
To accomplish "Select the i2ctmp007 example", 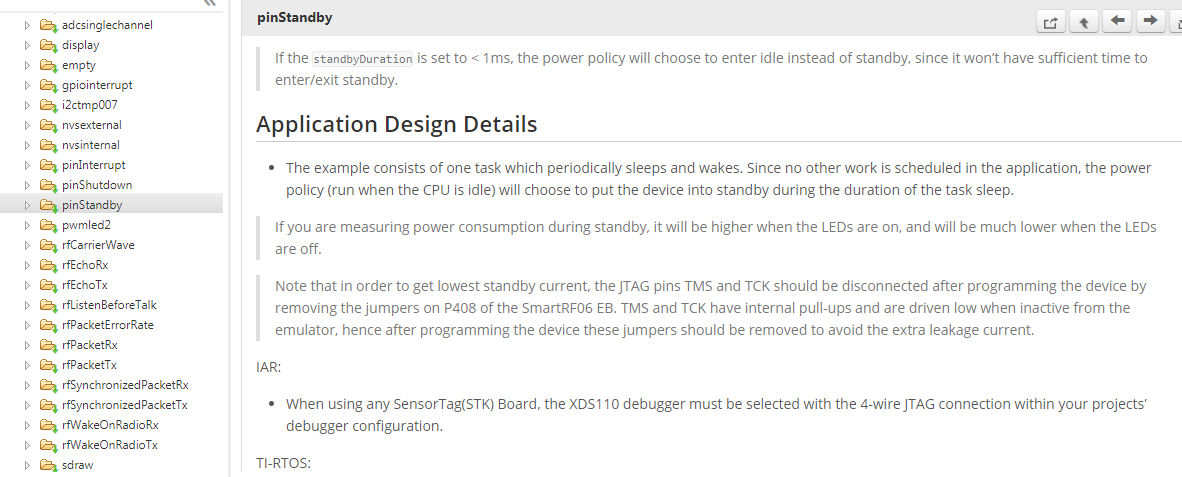I will tap(90, 105).
